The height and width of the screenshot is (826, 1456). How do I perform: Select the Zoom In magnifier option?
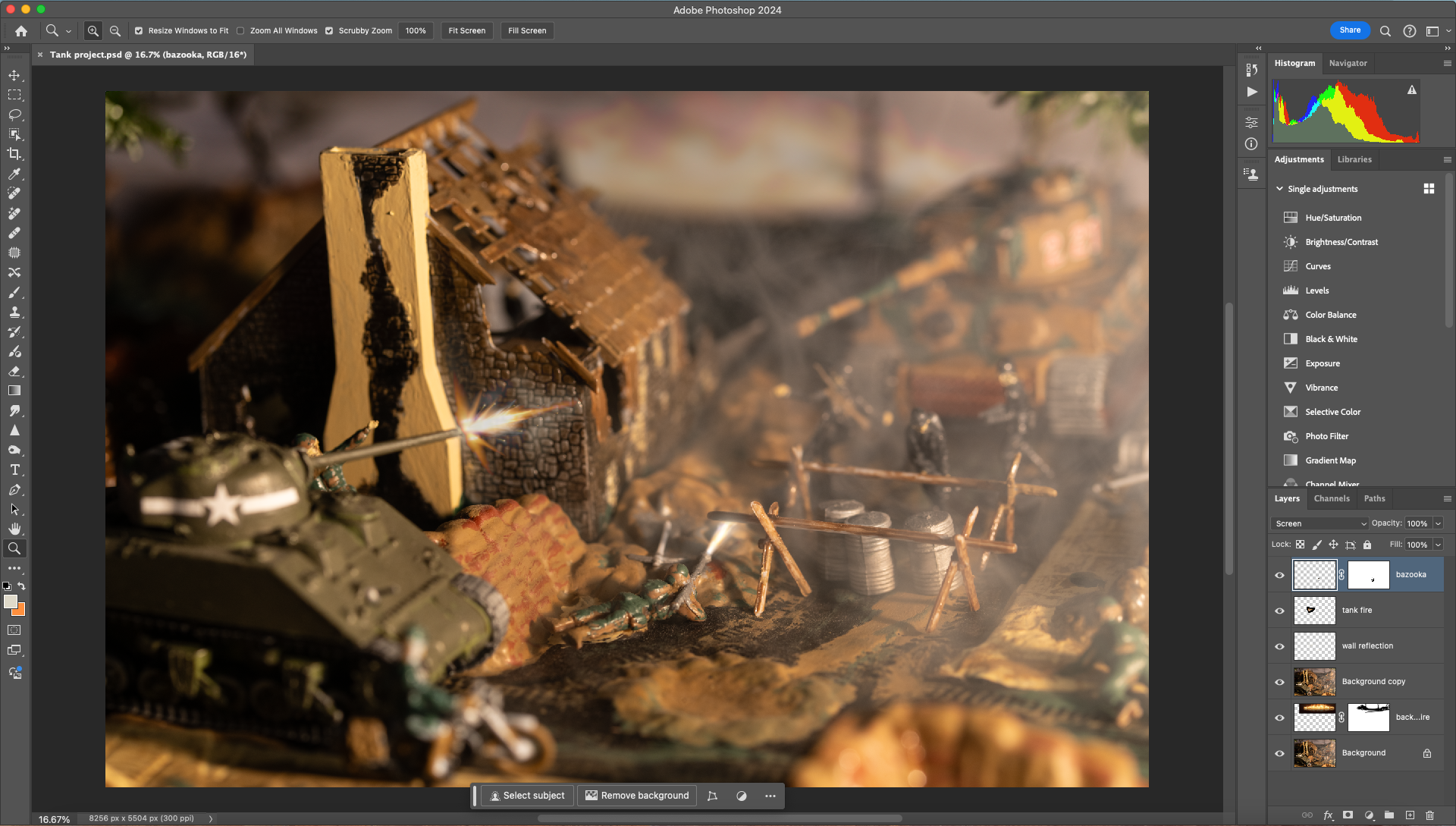(x=93, y=31)
